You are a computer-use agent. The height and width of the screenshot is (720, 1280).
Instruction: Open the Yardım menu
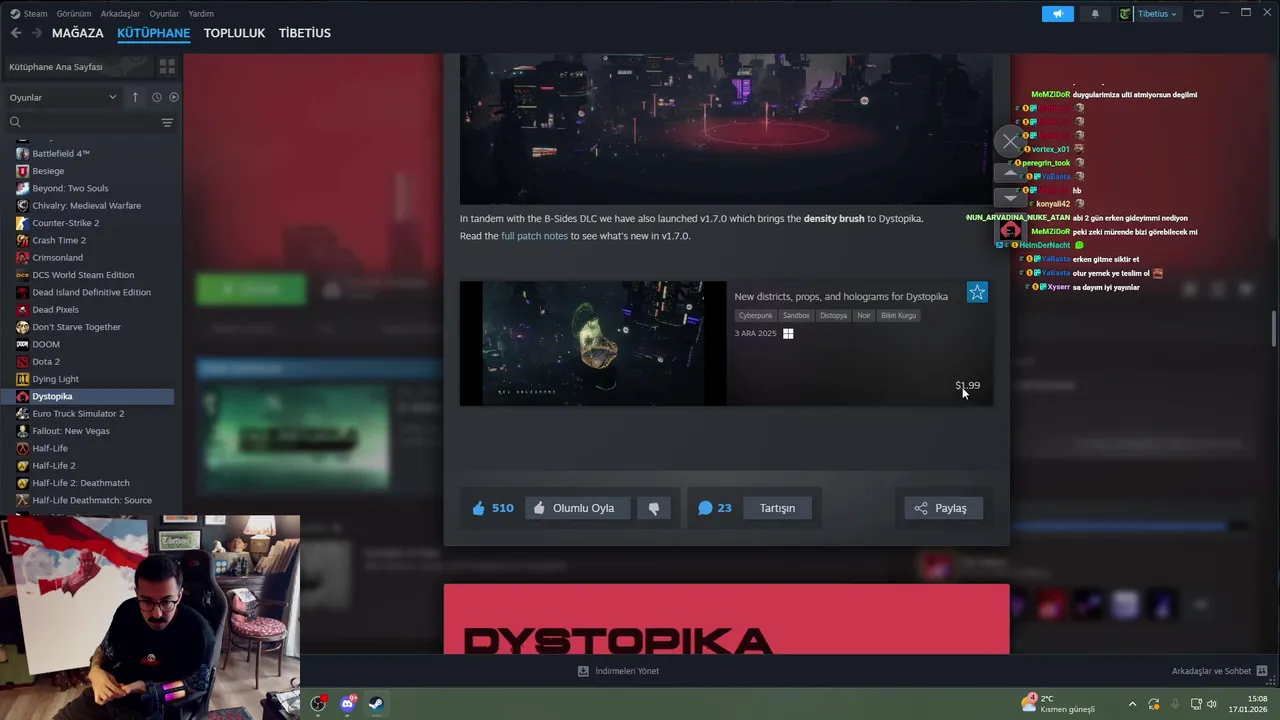click(x=201, y=14)
